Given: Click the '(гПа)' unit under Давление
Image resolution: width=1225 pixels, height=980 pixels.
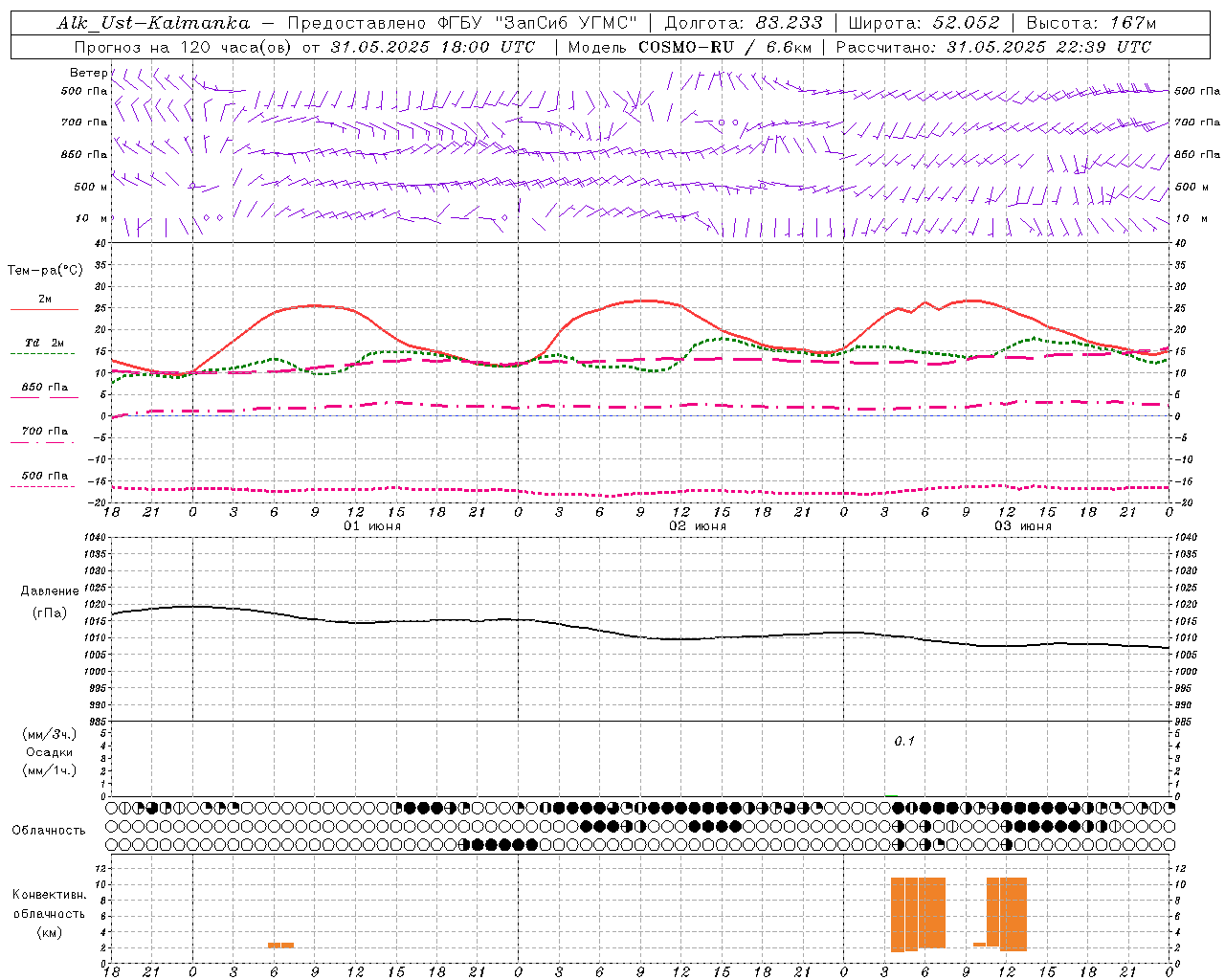Looking at the screenshot, I should pyautogui.click(x=50, y=613).
